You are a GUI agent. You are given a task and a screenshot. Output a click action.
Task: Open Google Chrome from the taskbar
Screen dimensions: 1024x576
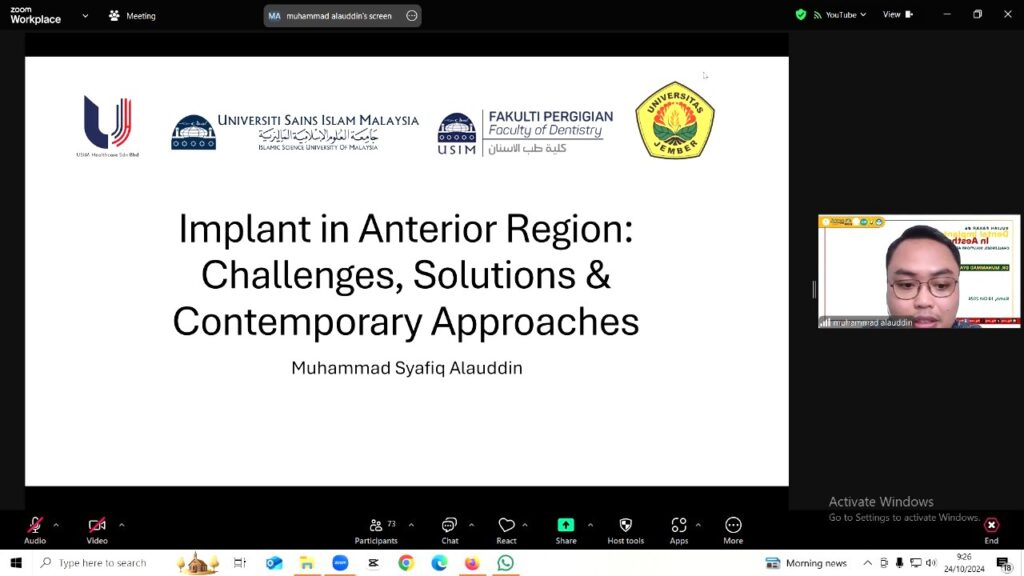[406, 563]
